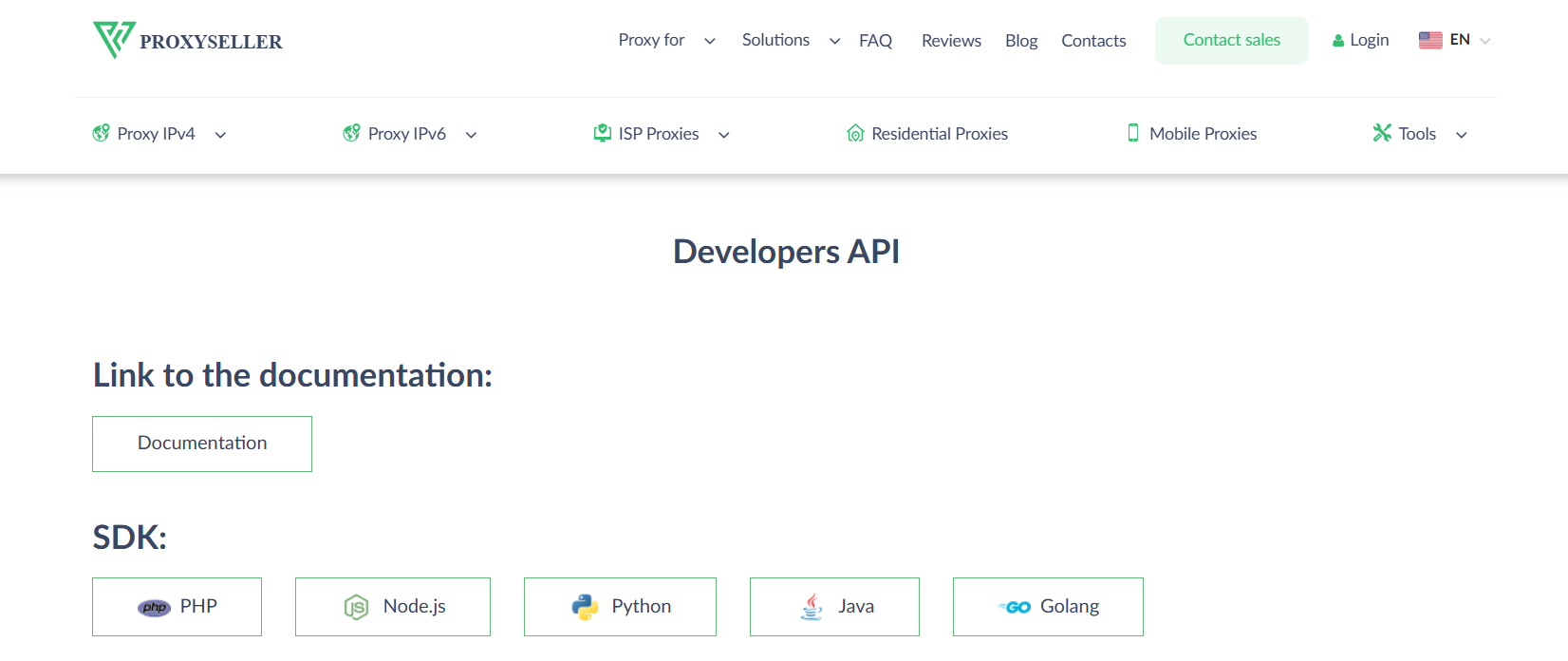This screenshot has height=661, width=1568.
Task: Open the Proxy for menu label
Action: coord(651,40)
